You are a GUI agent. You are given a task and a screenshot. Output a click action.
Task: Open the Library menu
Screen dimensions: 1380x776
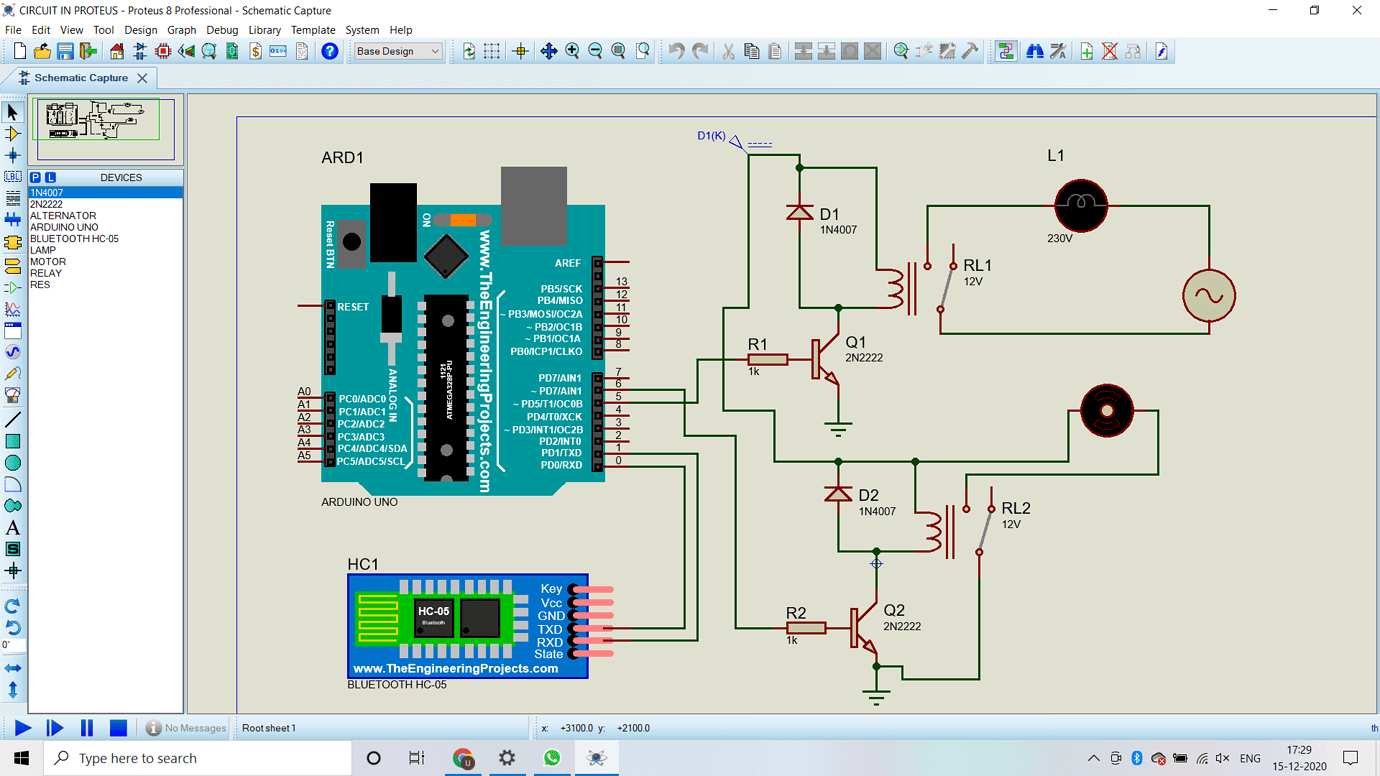click(x=264, y=30)
